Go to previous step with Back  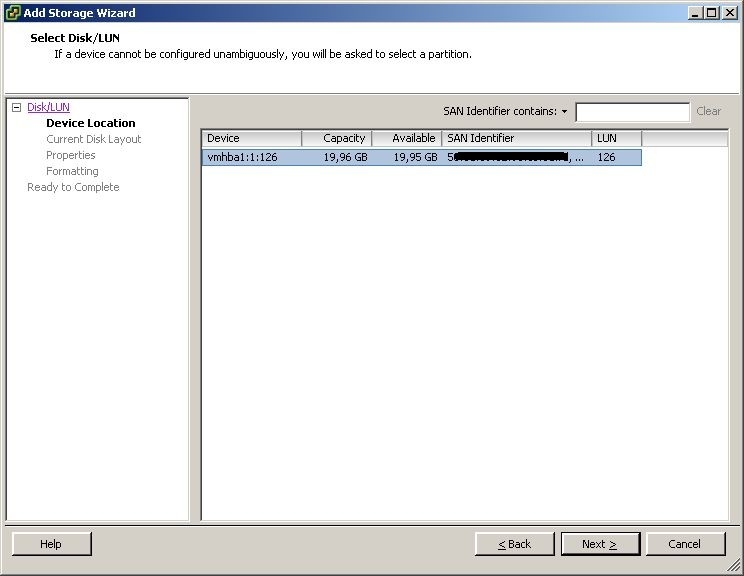tap(514, 544)
